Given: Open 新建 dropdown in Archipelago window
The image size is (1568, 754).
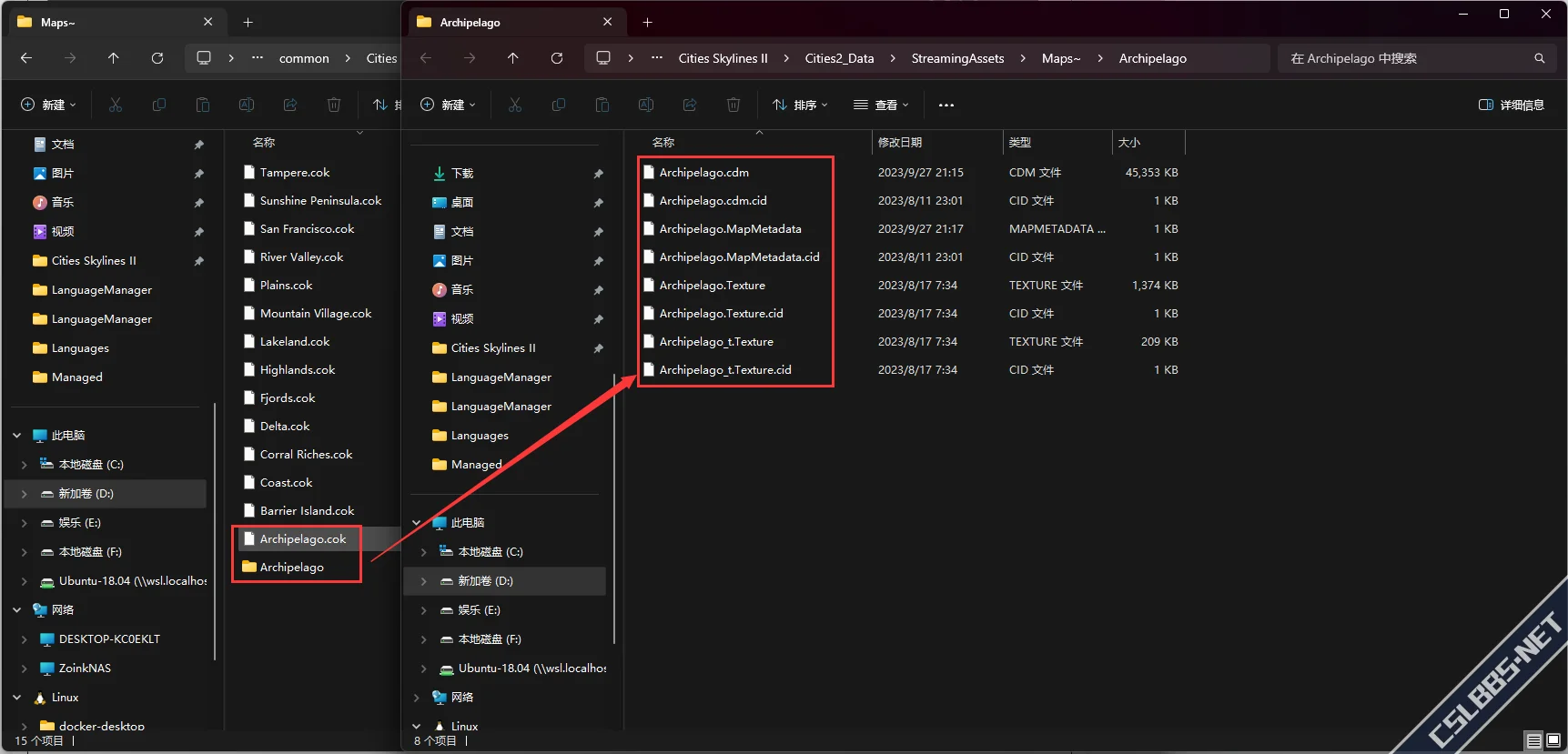Looking at the screenshot, I should [448, 106].
